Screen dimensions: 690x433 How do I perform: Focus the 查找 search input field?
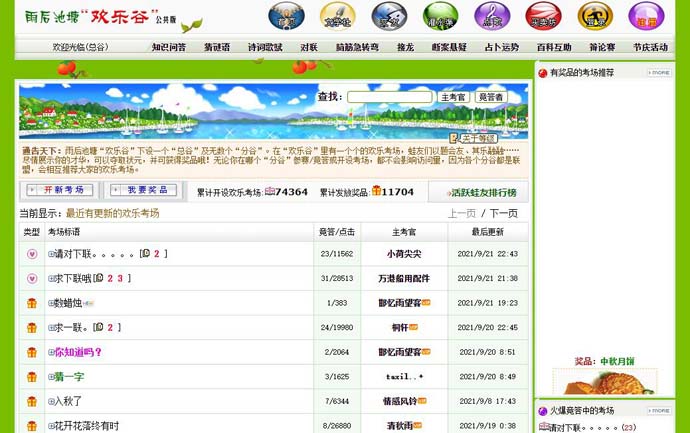(x=389, y=97)
